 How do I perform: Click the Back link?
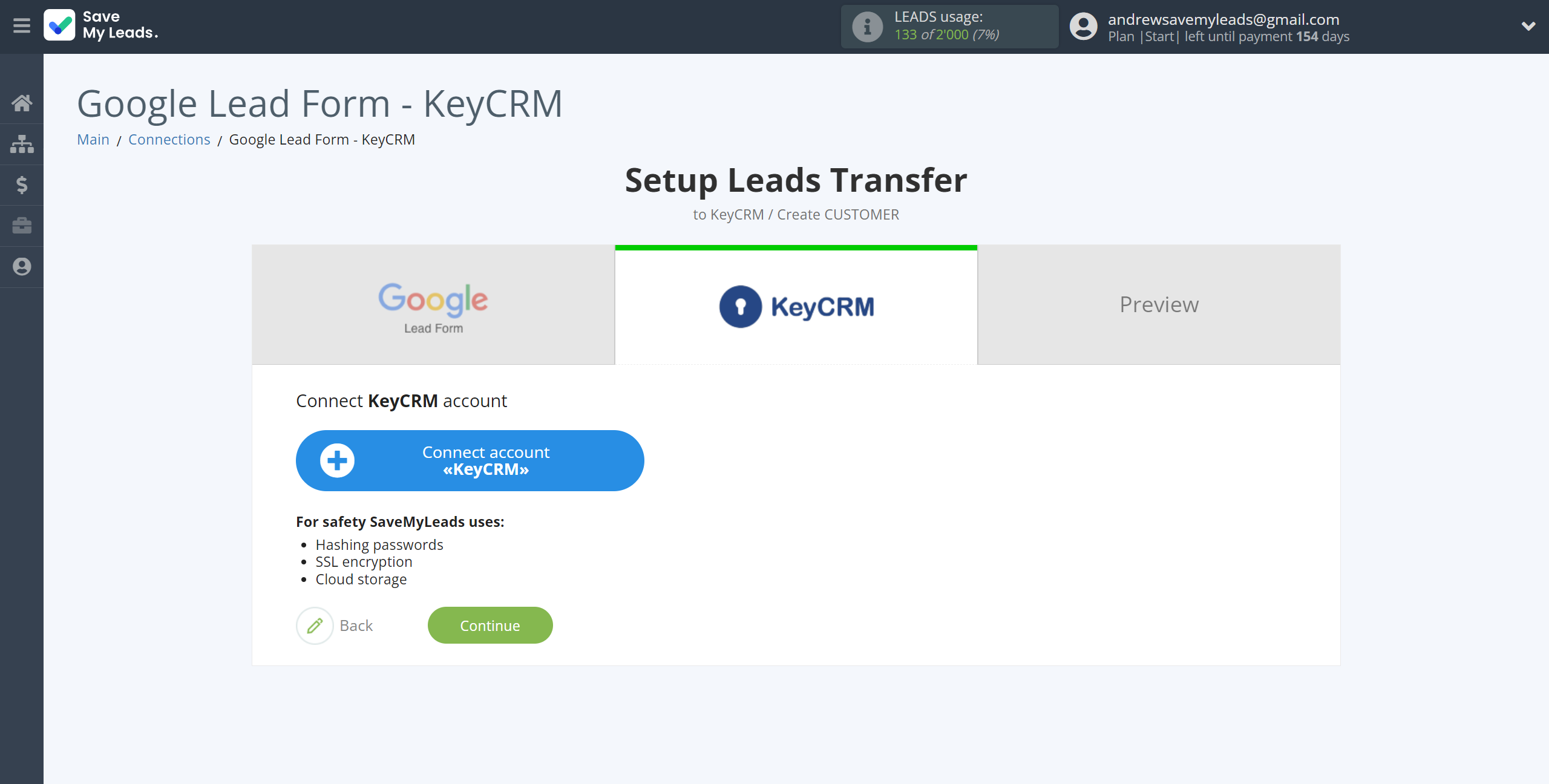coord(356,625)
